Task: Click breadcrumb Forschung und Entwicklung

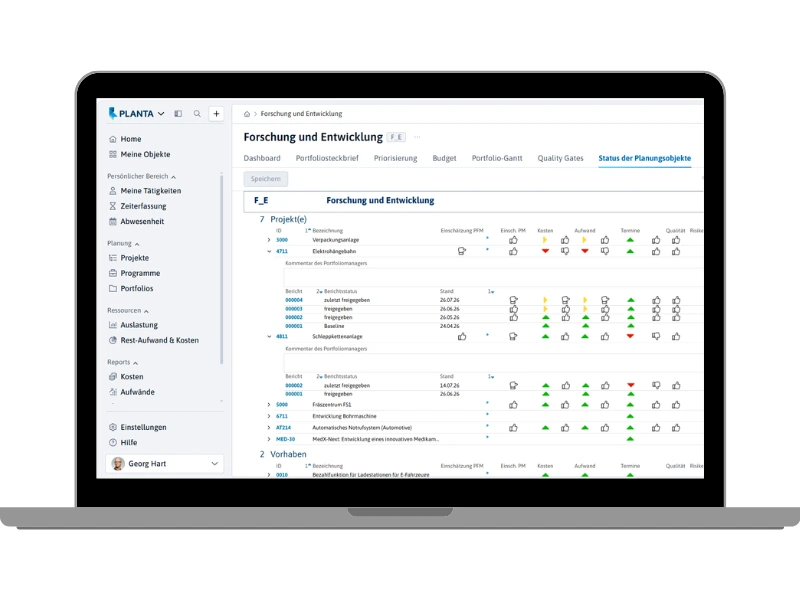Action: click(x=301, y=114)
